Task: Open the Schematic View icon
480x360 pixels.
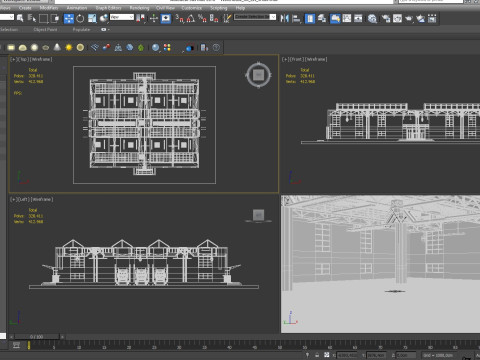Action: point(358,18)
